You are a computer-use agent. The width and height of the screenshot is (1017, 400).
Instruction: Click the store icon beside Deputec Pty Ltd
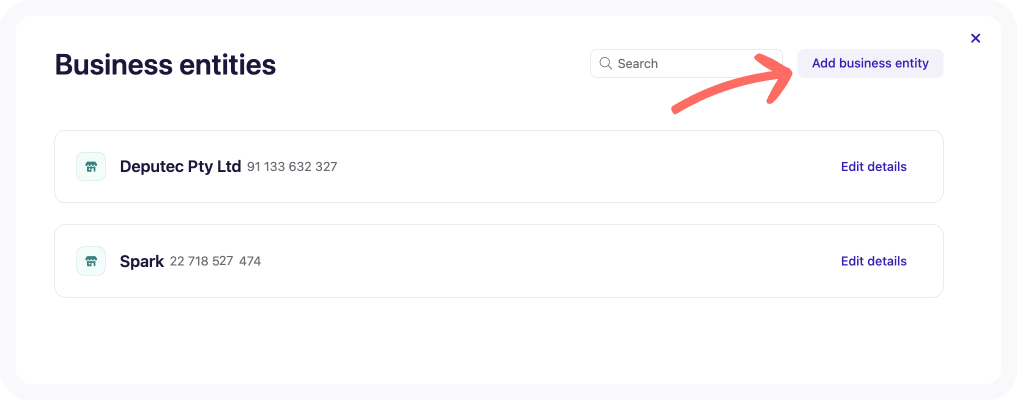91,167
